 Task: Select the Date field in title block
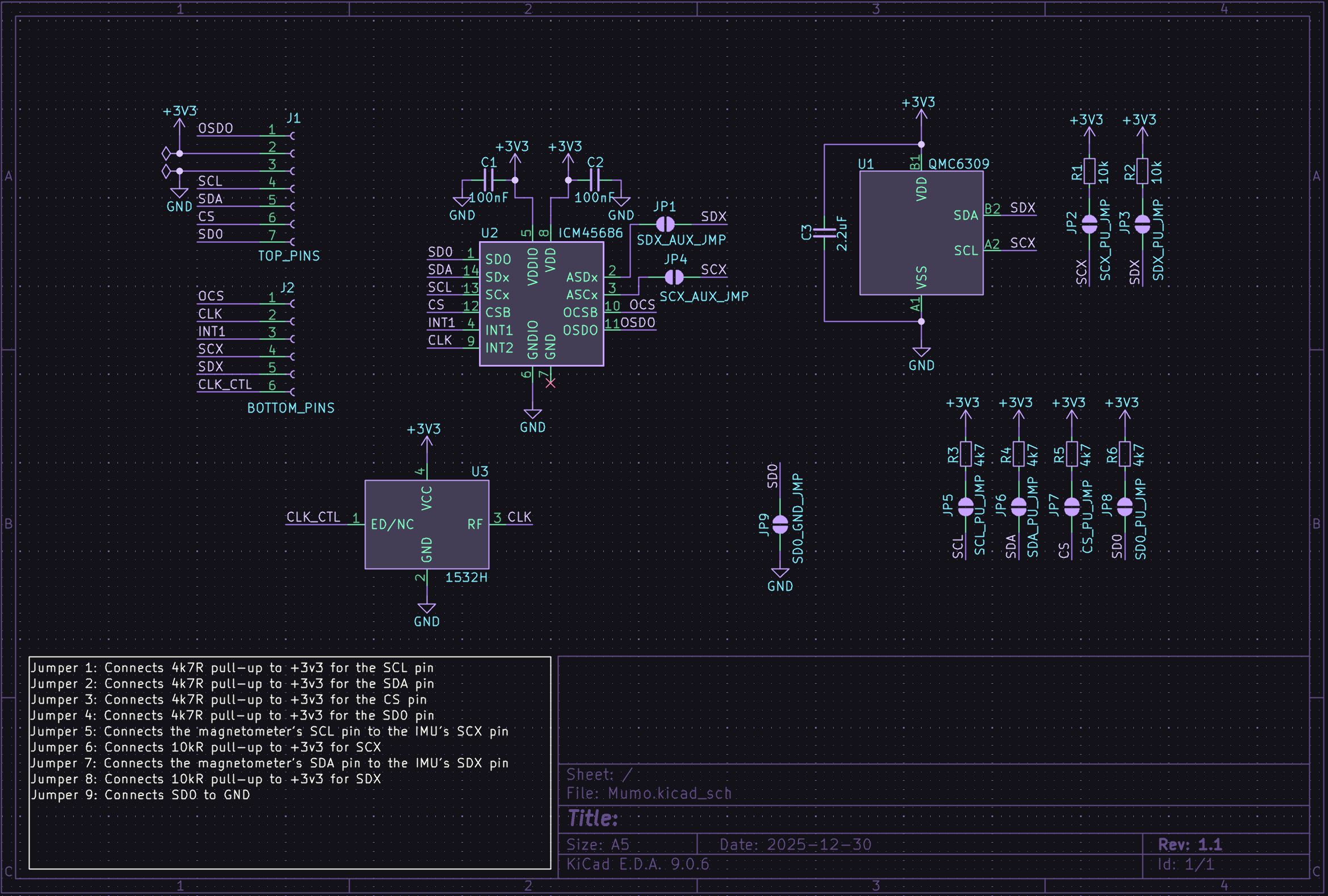click(x=795, y=844)
